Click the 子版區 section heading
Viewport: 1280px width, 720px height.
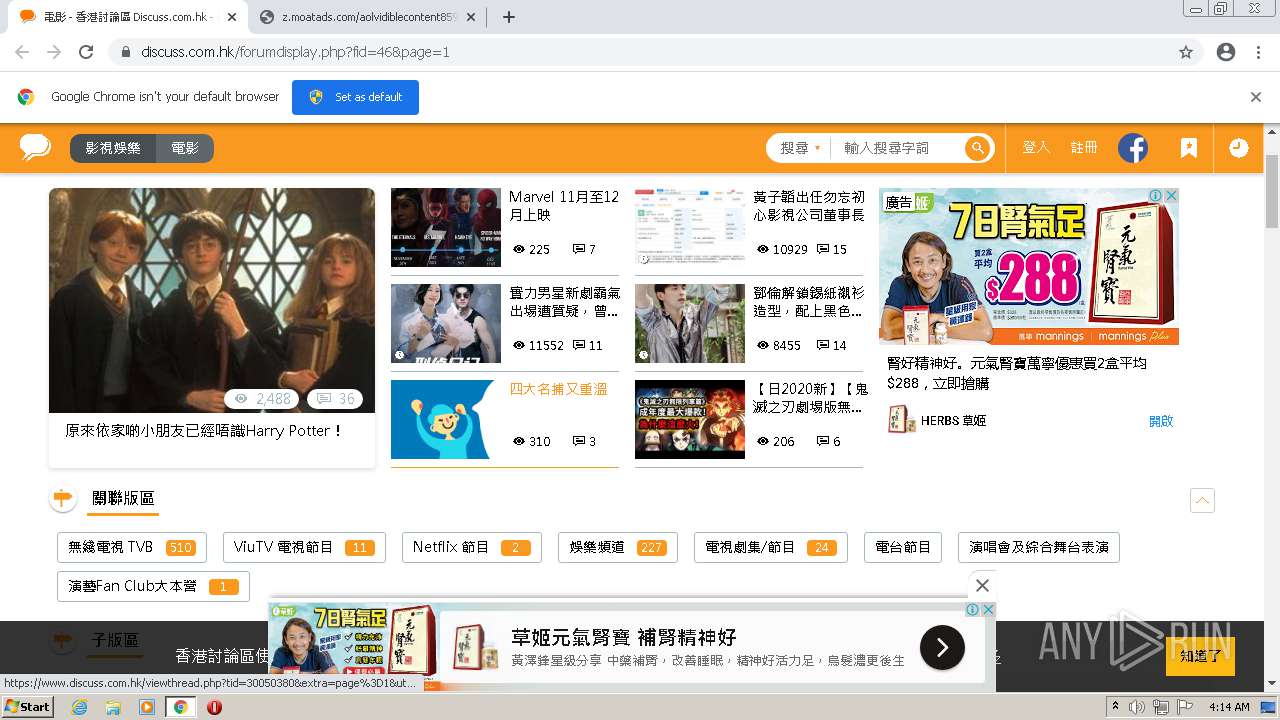tap(115, 640)
